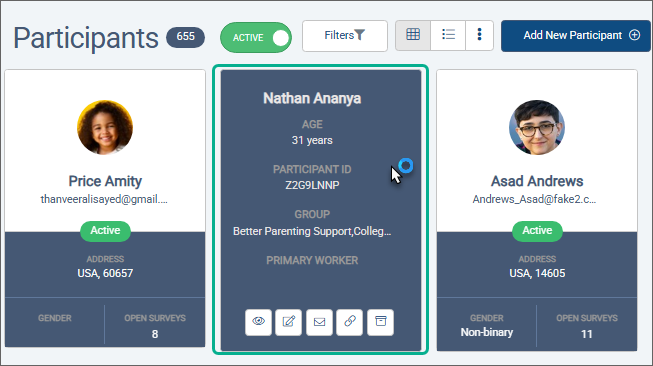653x366 pixels.
Task: Click the plus circle icon in Add New Participant
Action: point(634,35)
